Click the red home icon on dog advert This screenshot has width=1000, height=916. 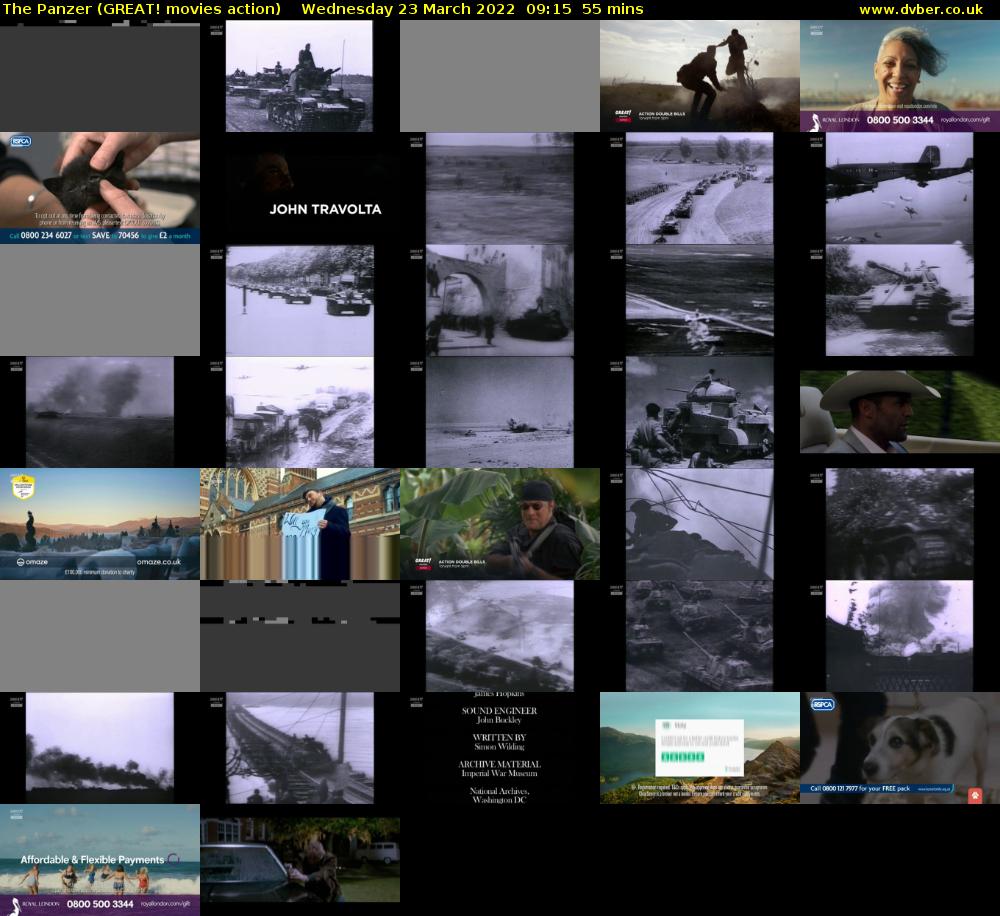coord(975,795)
